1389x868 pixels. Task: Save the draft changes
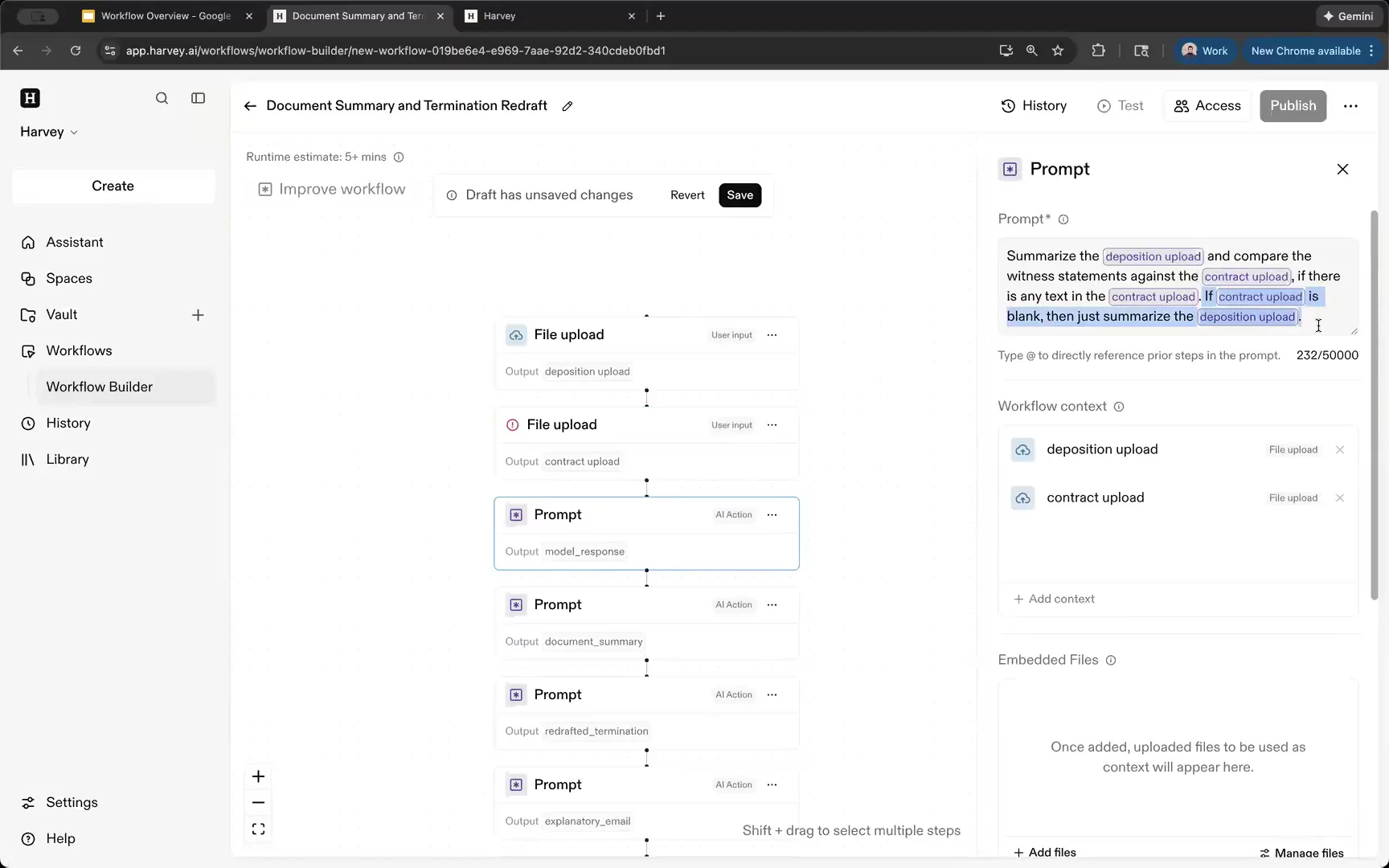[740, 194]
